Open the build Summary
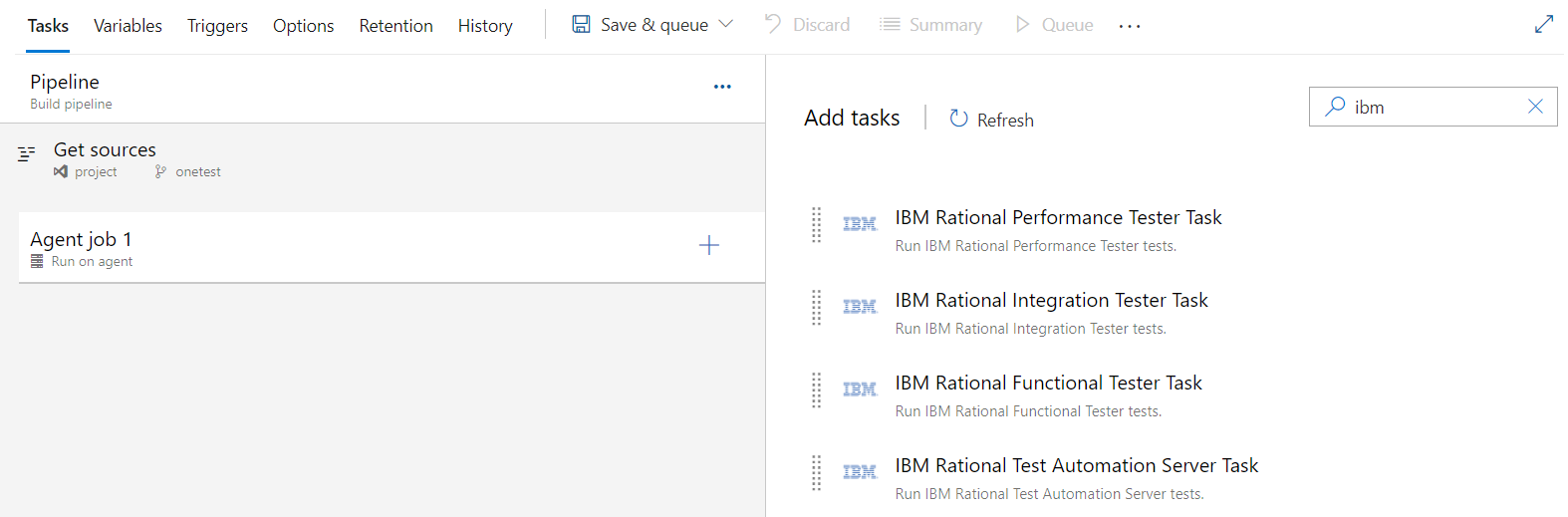The image size is (1568, 517). pyautogui.click(x=930, y=24)
